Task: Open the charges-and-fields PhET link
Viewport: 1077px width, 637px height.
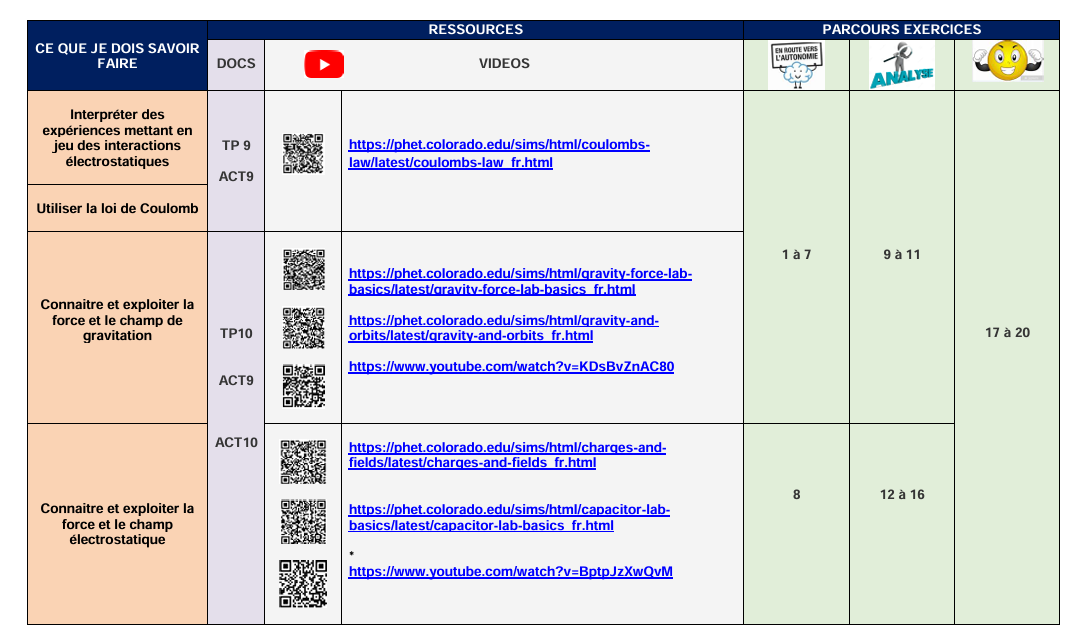Action: coord(507,455)
